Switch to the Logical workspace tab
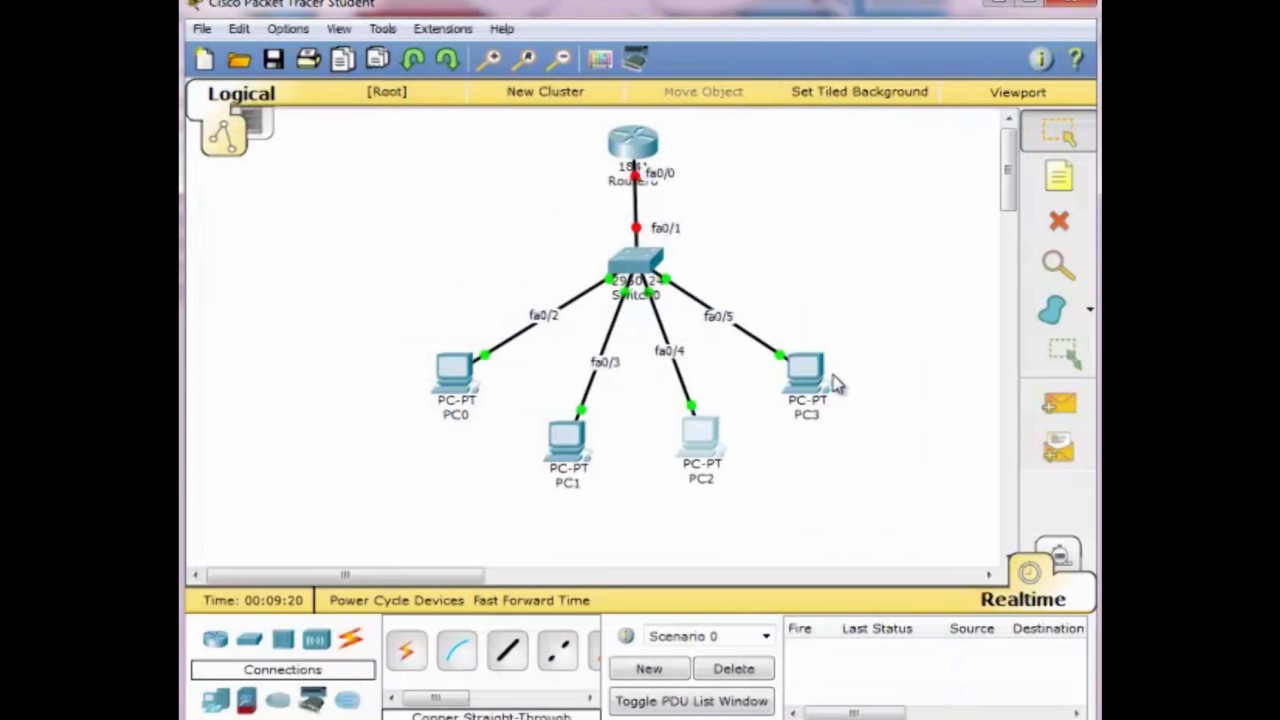1280x720 pixels. point(241,94)
